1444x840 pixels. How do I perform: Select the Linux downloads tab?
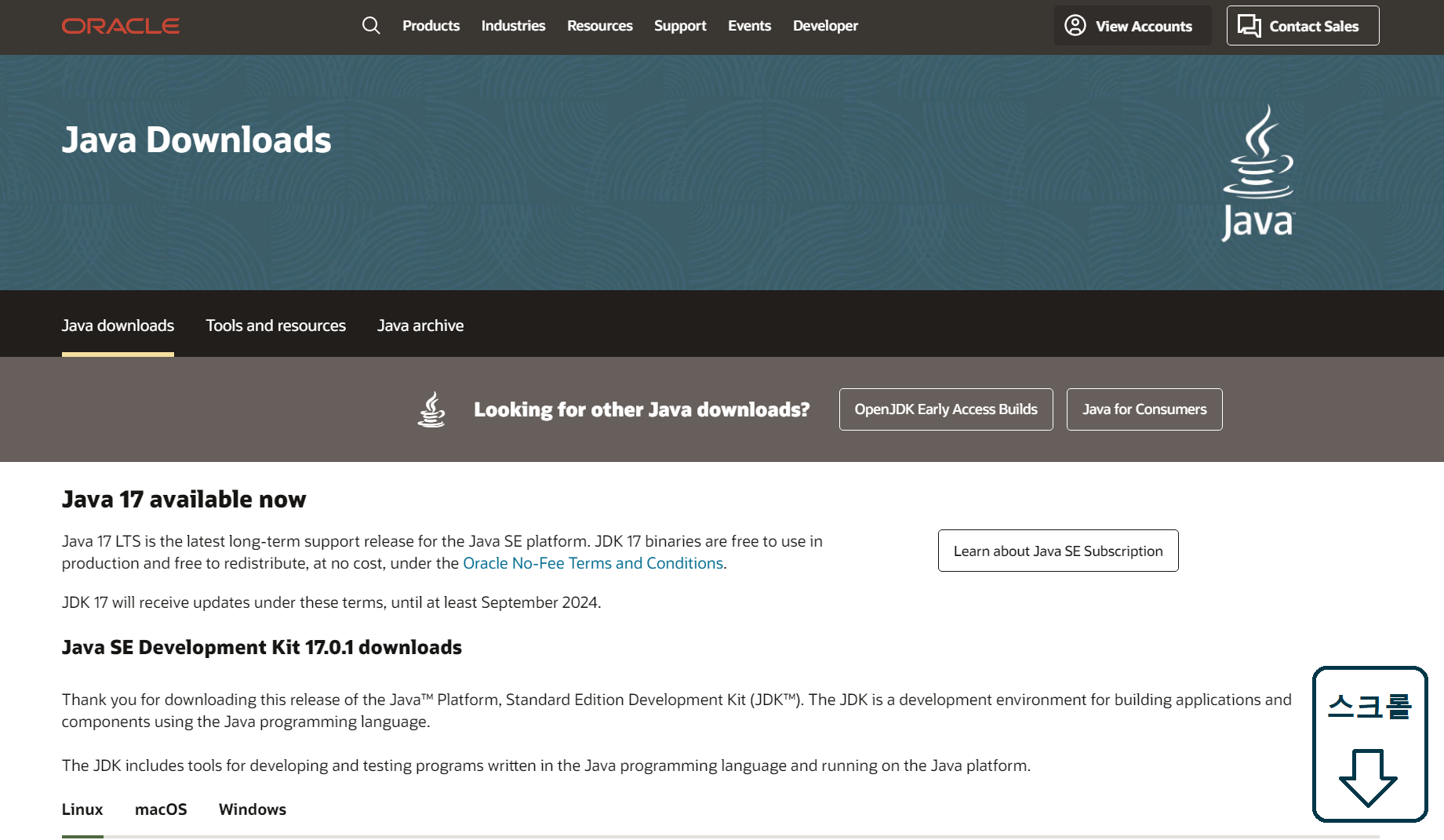(x=82, y=809)
